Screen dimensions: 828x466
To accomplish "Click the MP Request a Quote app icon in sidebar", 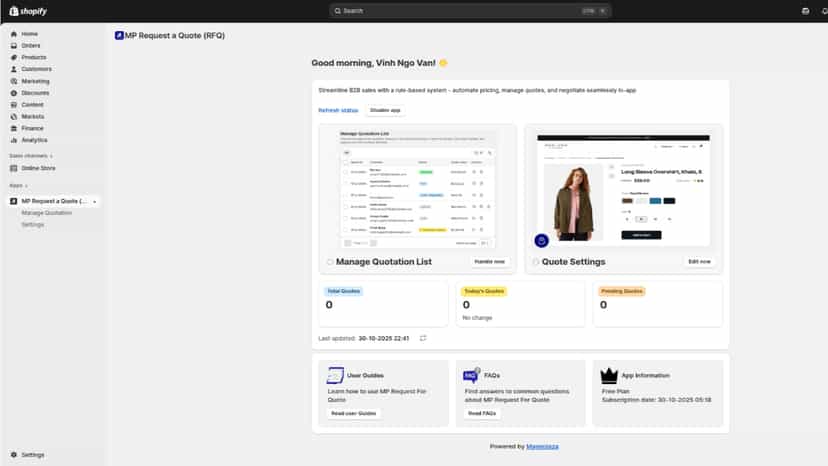I will coord(14,201).
